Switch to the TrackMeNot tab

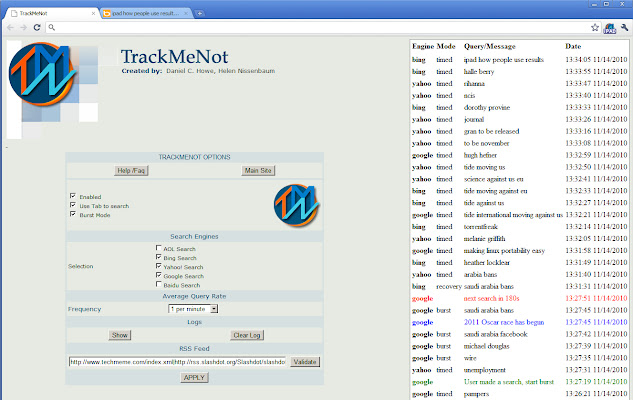52,13
